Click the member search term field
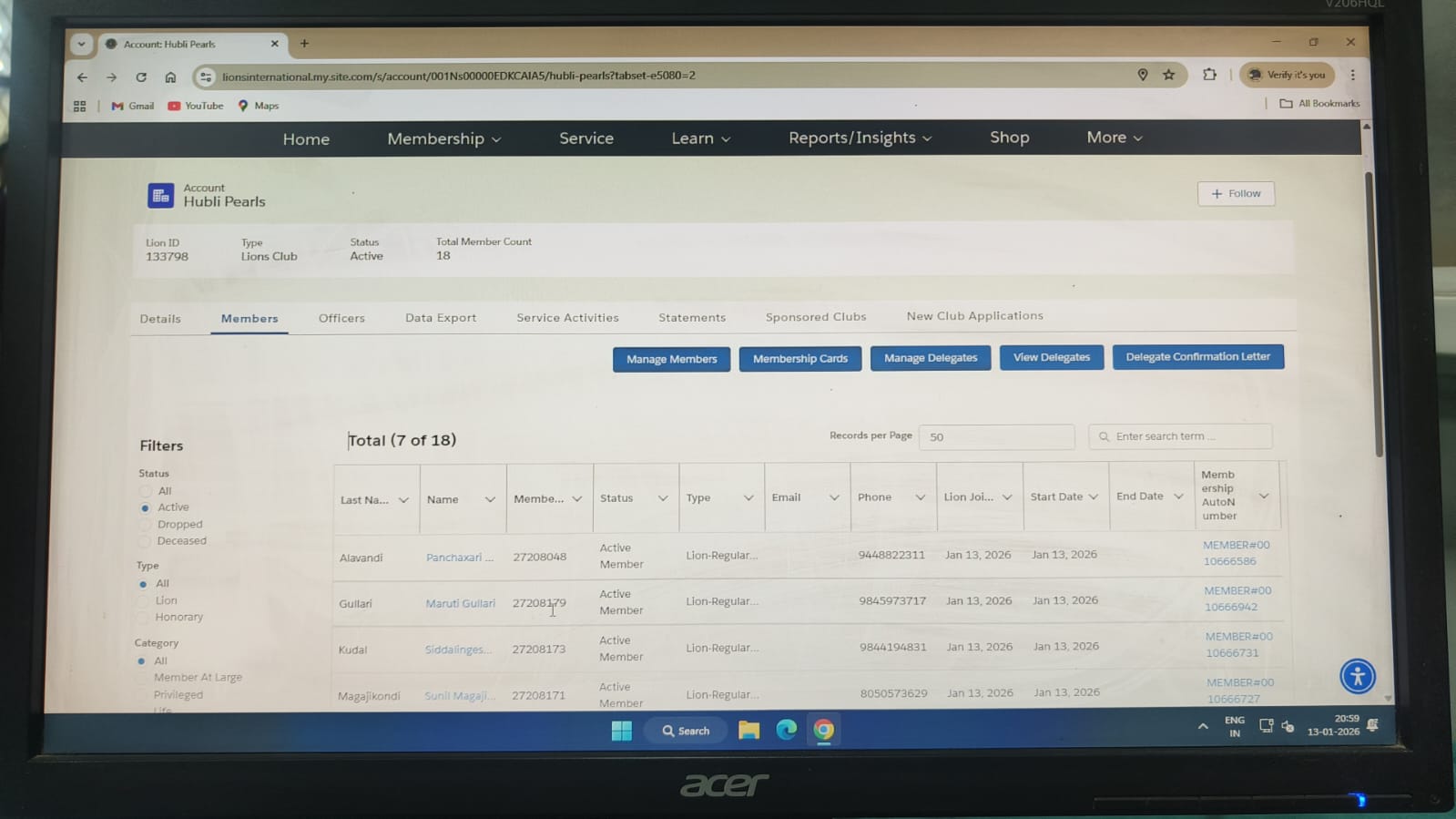1456x819 pixels. click(1184, 436)
